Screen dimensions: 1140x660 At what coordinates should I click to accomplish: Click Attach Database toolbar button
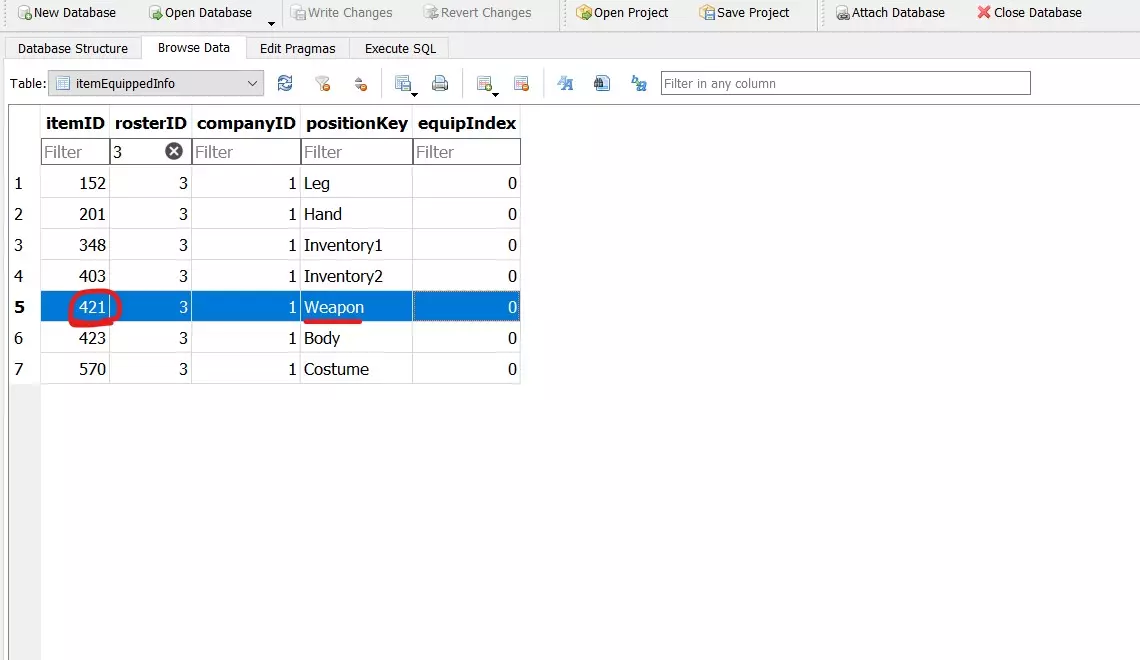point(890,12)
